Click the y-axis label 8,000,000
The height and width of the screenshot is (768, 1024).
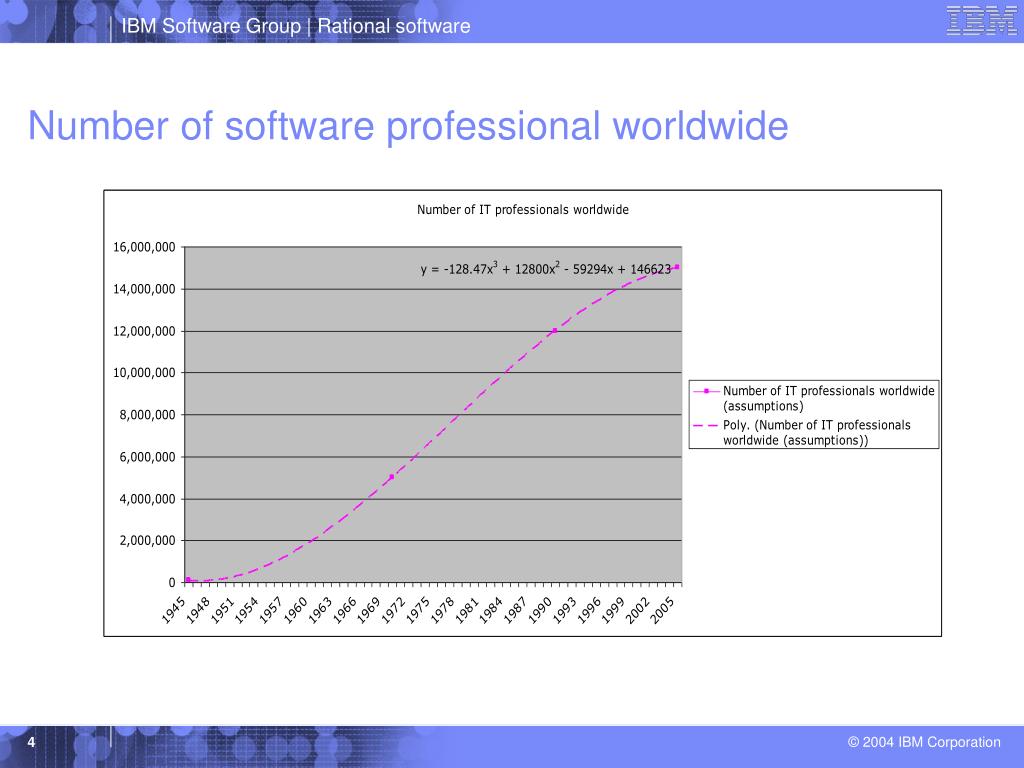[x=148, y=415]
